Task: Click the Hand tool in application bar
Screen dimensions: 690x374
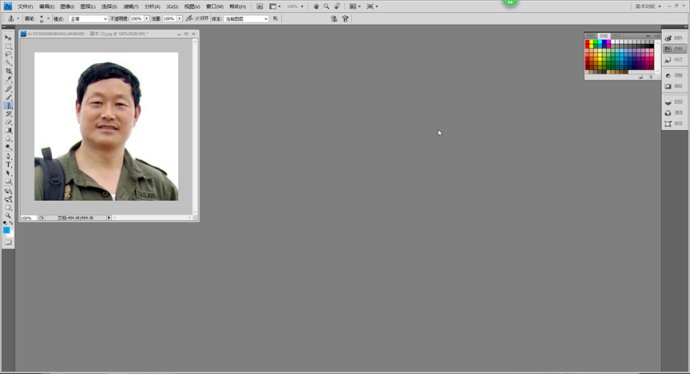Action: 316,7
